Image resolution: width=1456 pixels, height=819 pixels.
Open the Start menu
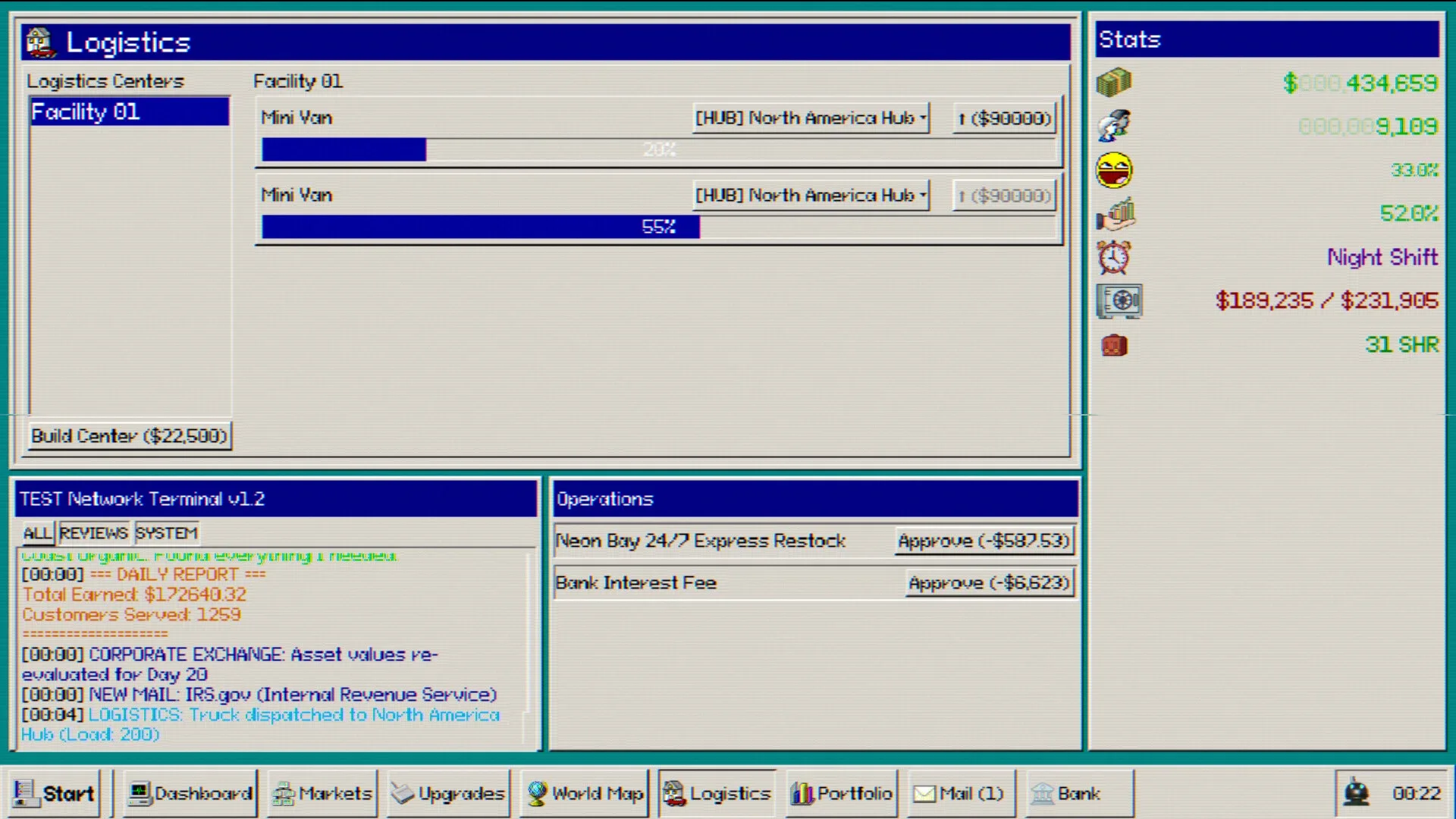pyautogui.click(x=53, y=793)
